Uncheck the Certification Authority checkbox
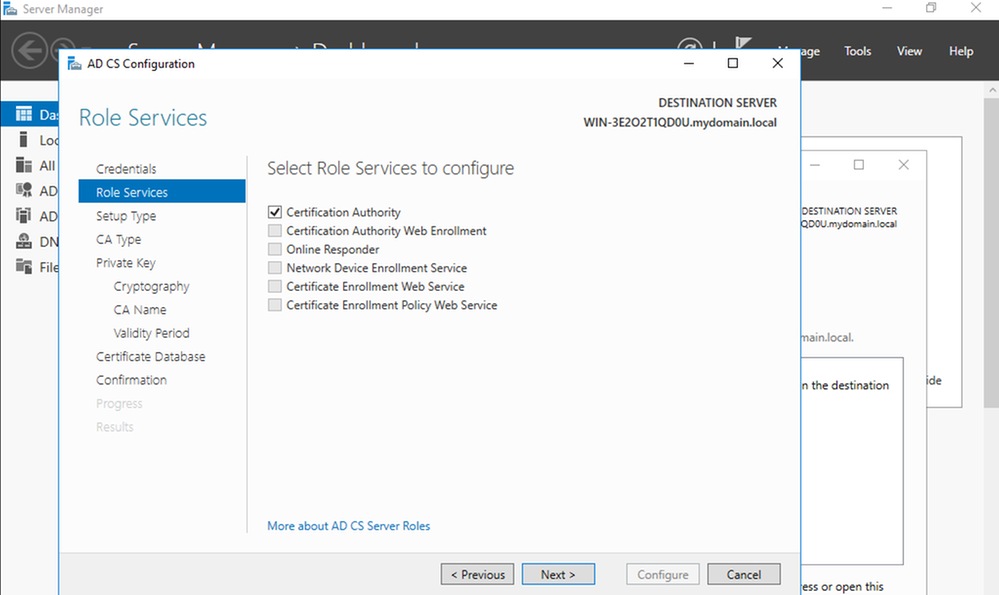 pyautogui.click(x=274, y=212)
